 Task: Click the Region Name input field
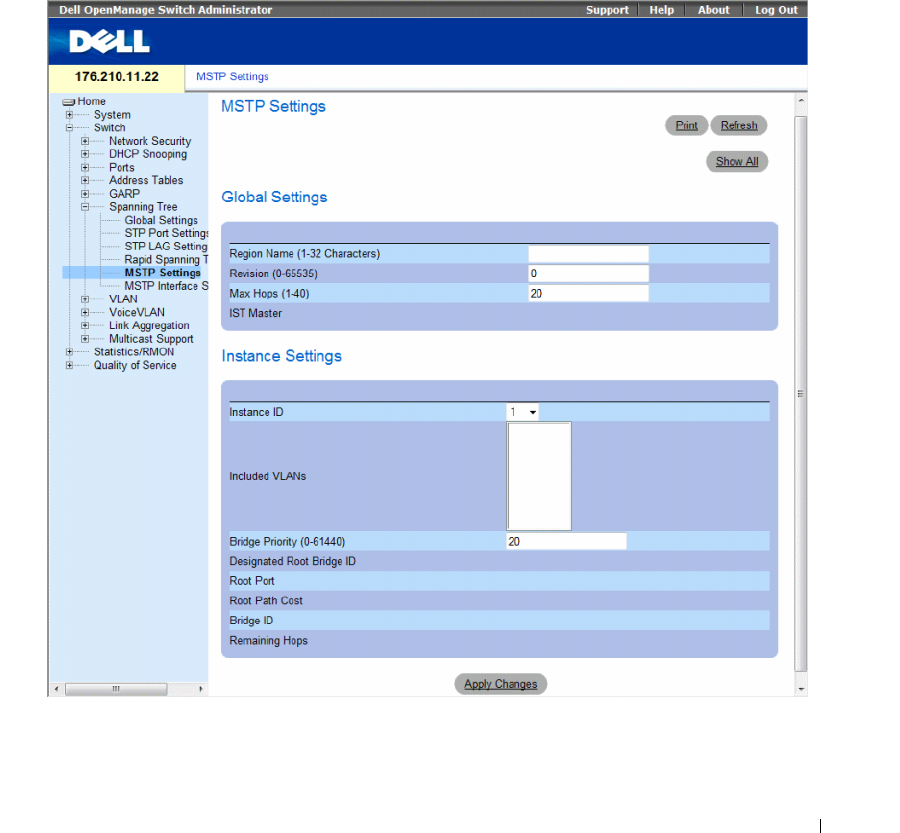[588, 254]
